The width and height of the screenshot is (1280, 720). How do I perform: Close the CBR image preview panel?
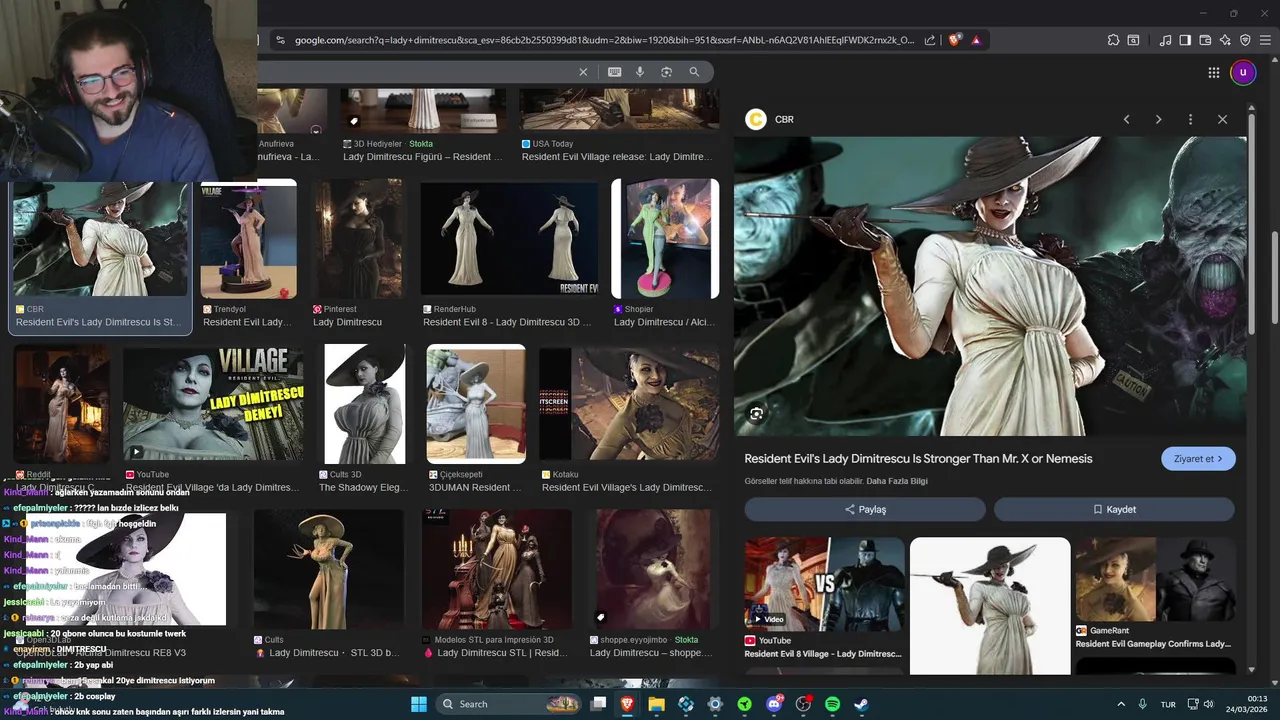[1222, 119]
